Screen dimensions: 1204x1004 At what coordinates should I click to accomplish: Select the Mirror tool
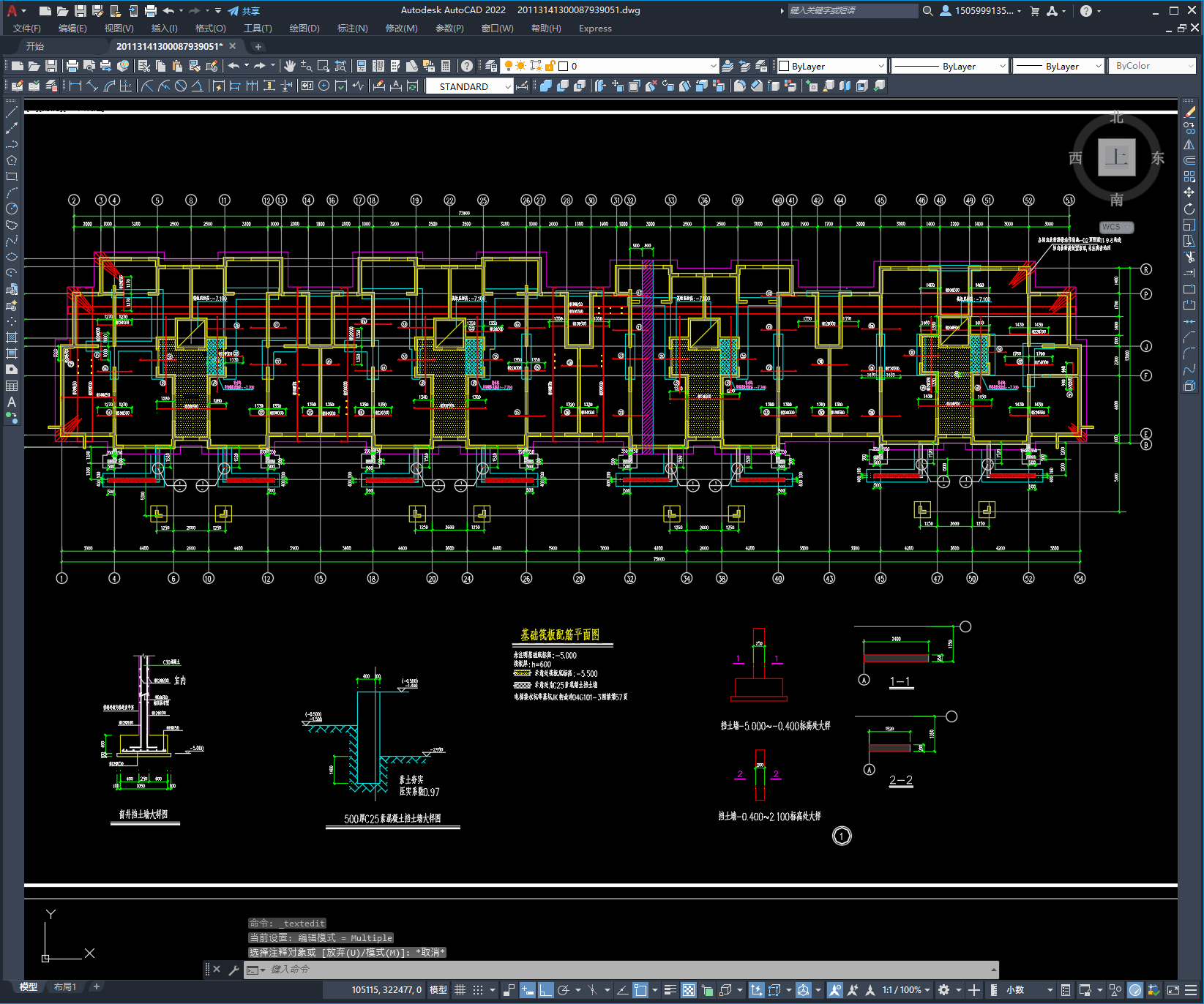(1189, 144)
